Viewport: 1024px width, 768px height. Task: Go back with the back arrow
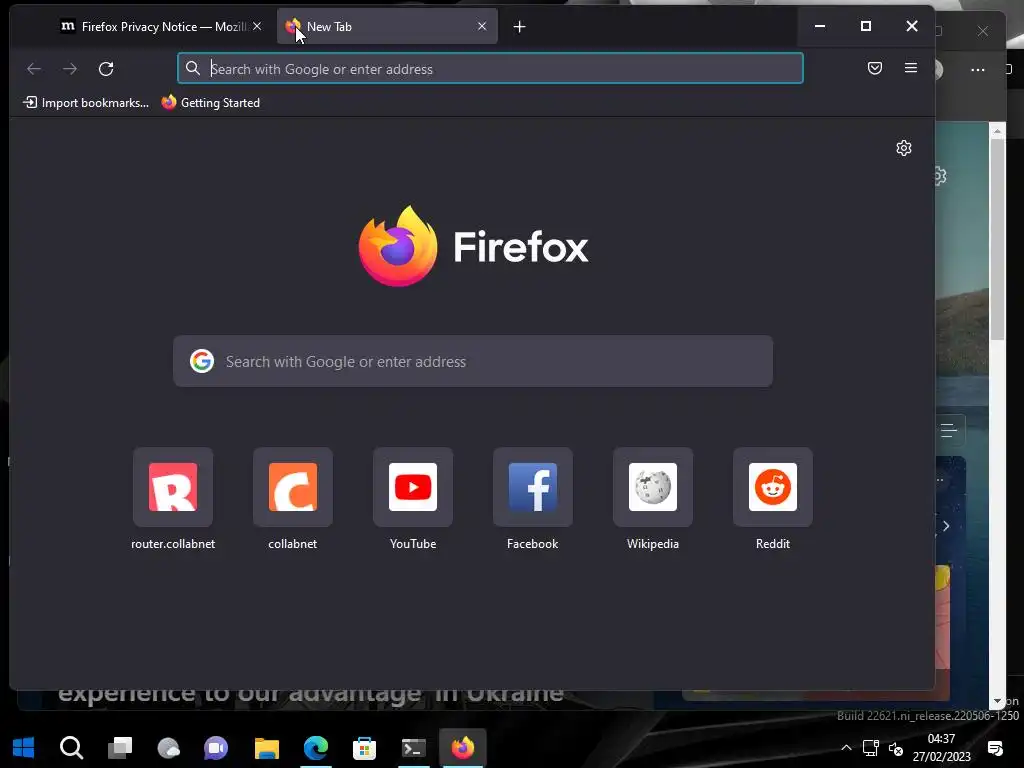tap(34, 69)
